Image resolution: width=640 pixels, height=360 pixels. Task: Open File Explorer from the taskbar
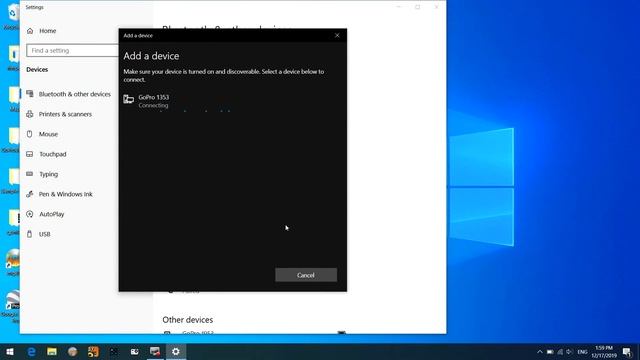point(52,351)
